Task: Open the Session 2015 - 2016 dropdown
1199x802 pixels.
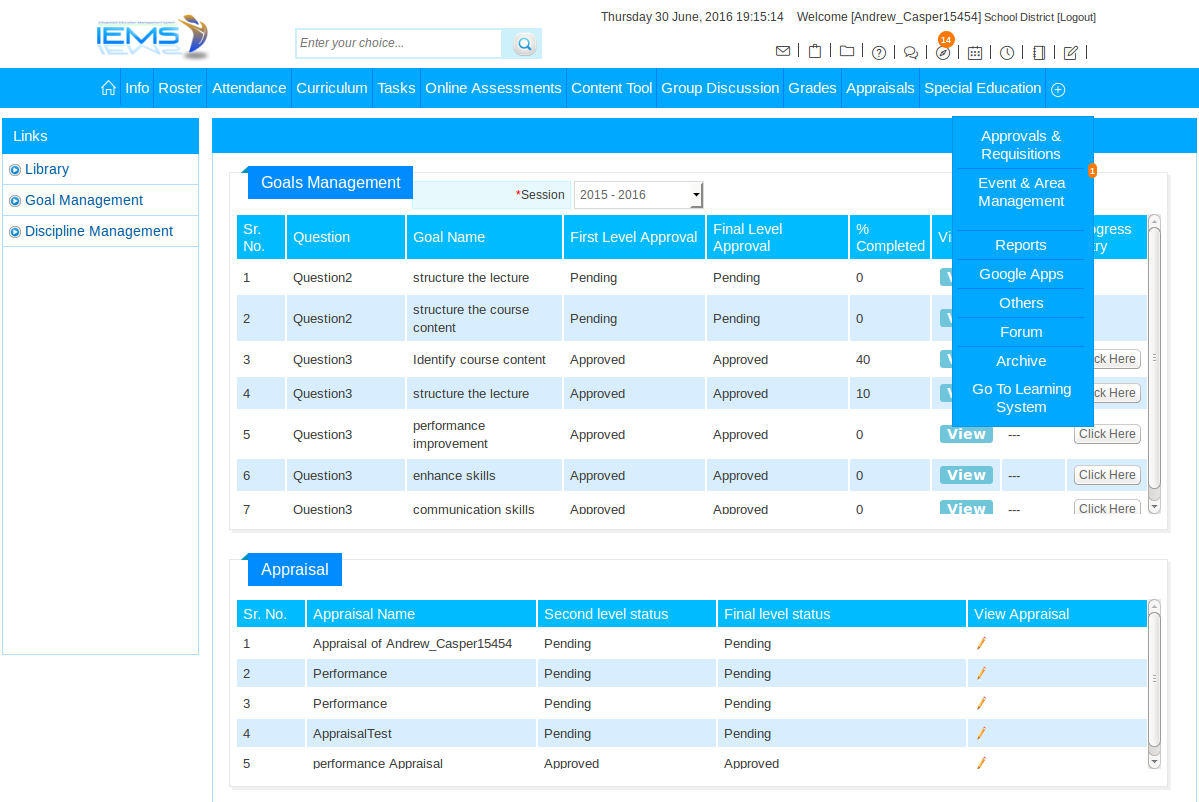Action: tap(638, 195)
